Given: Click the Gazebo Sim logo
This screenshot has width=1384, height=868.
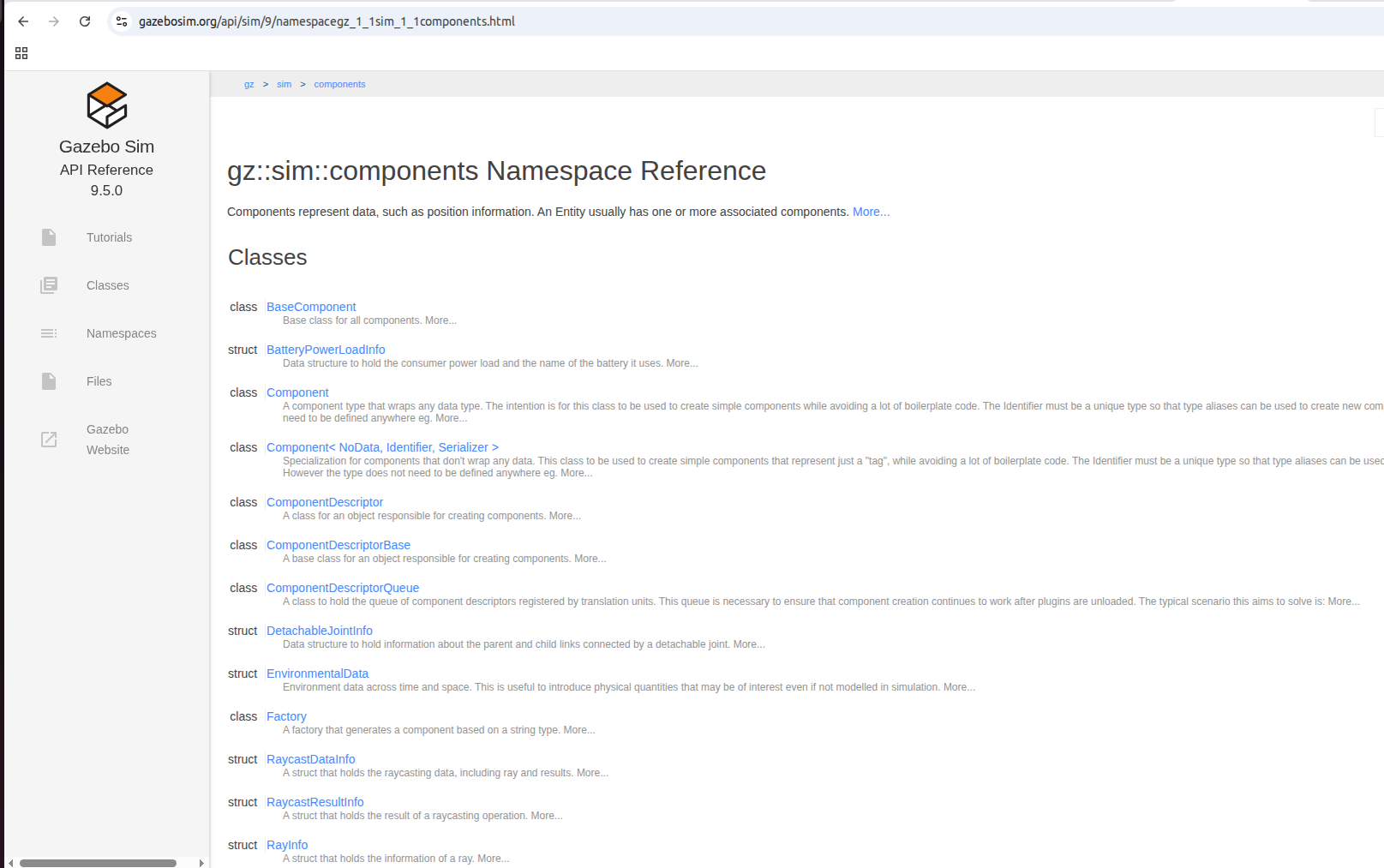Looking at the screenshot, I should pos(105,105).
